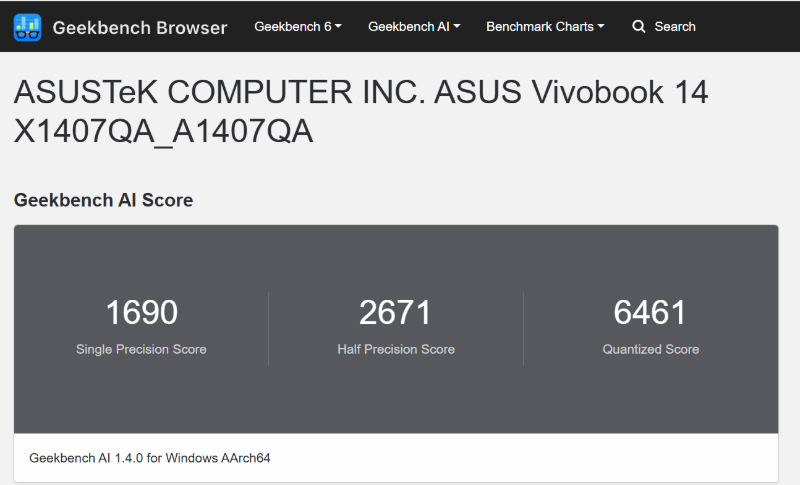Click the search magnifier icon
This screenshot has width=800, height=485.
[639, 27]
